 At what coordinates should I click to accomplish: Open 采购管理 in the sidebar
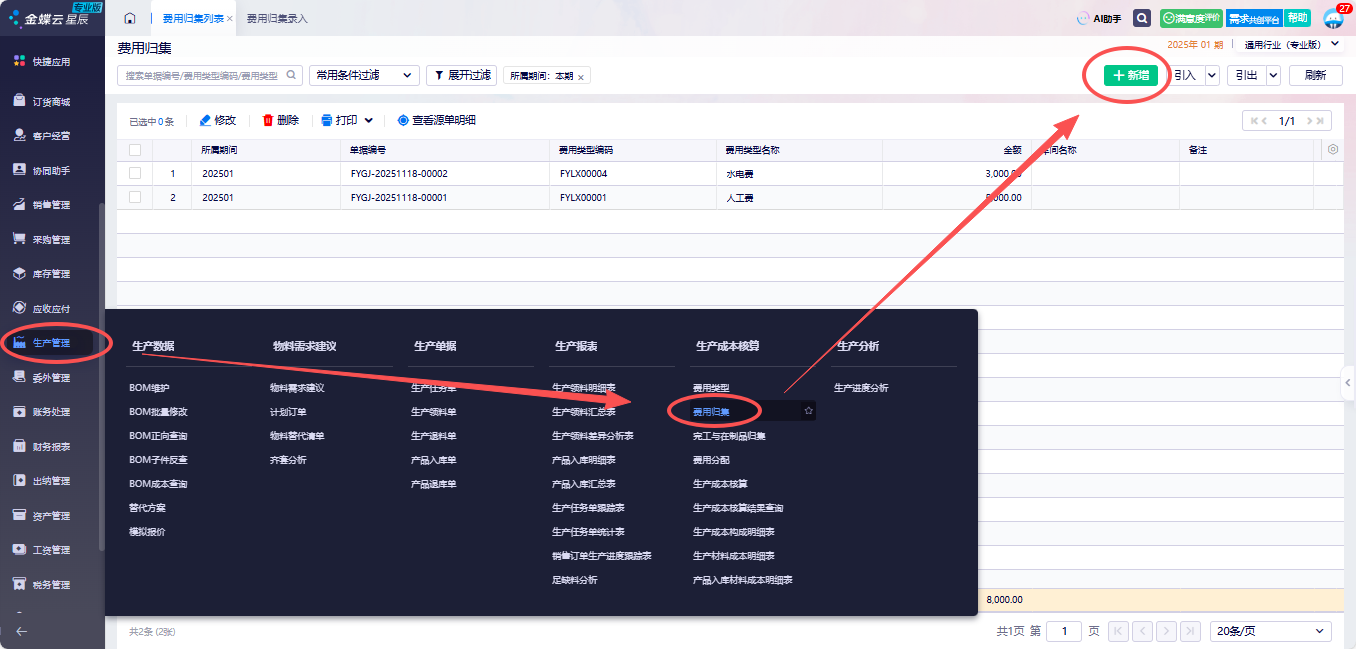click(51, 239)
